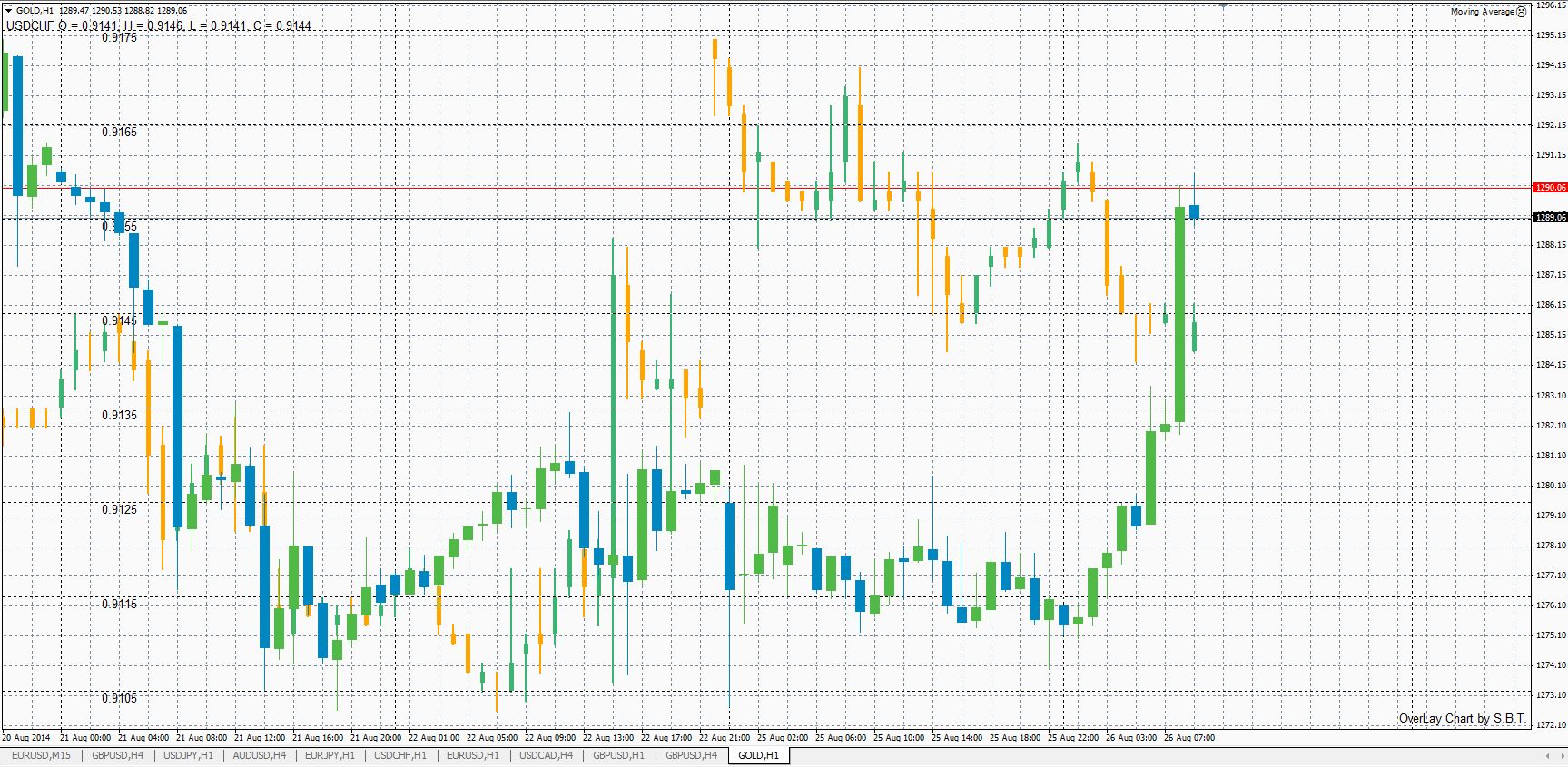Click the 0.9145 overlay scale label
Viewport: 1568px width, 767px height.
(x=120, y=320)
